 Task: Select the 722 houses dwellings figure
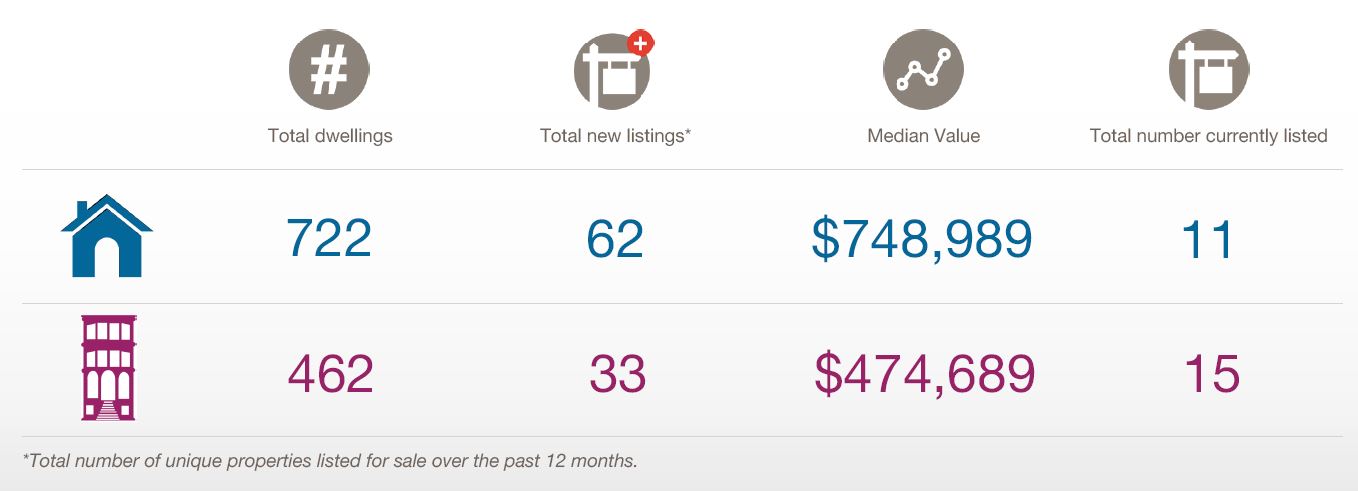coord(329,239)
